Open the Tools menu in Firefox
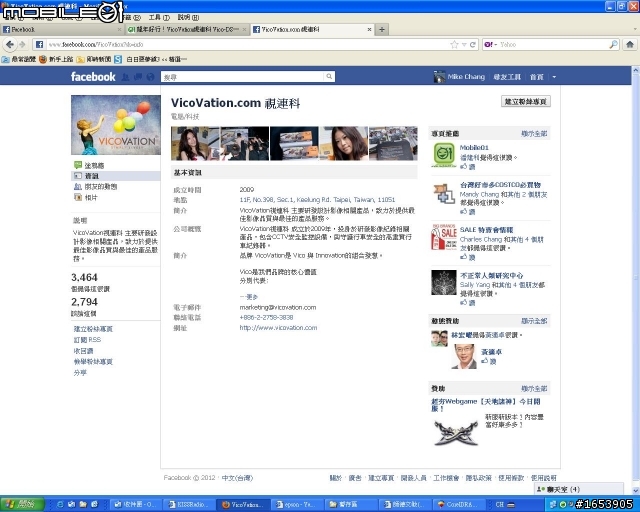 (x=159, y=17)
